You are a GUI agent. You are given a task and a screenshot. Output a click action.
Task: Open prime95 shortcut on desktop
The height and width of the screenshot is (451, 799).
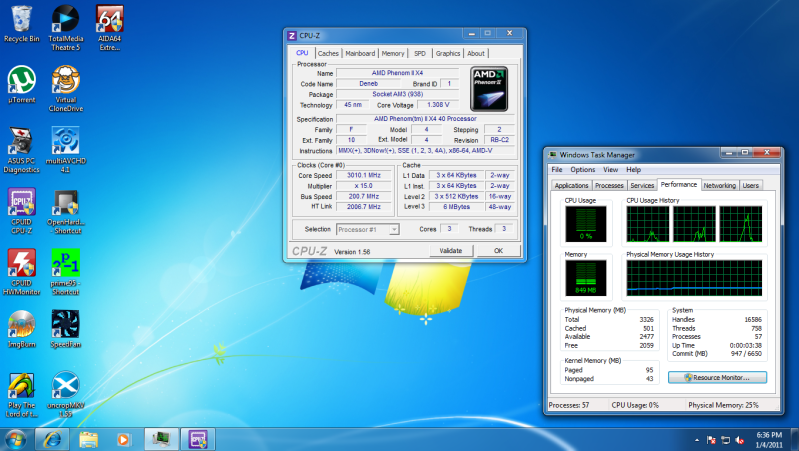pyautogui.click(x=66, y=273)
